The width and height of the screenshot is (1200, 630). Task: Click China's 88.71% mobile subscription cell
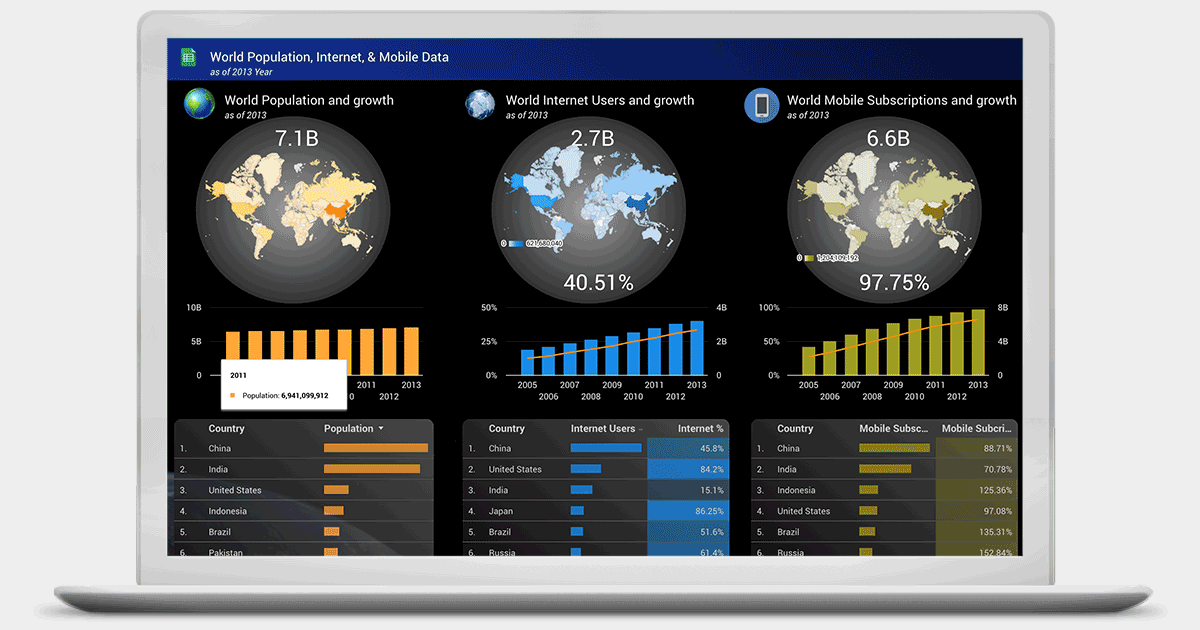click(x=976, y=449)
